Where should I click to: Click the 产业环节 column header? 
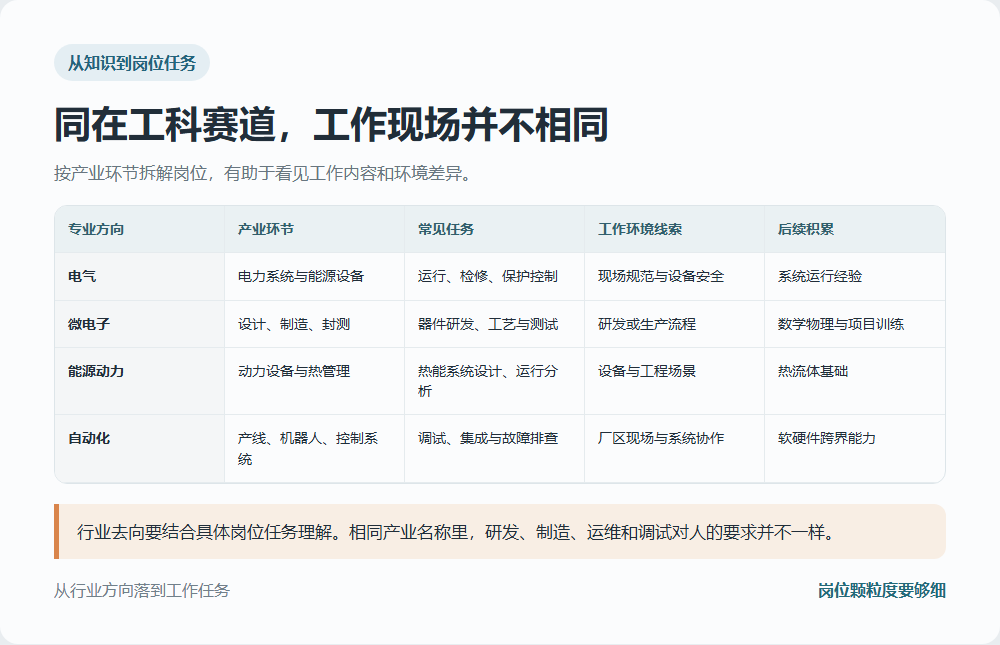[314, 229]
